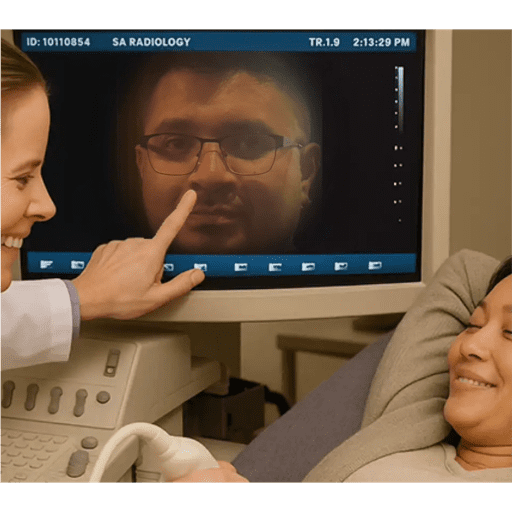Click the 2:13:29 PM clock display
The width and height of the screenshot is (512, 512).
point(381,42)
